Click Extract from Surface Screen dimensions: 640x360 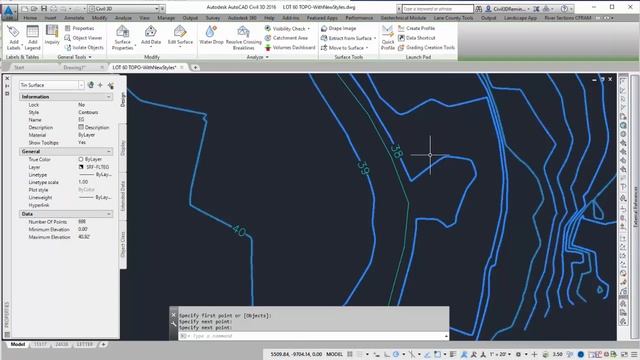[x=346, y=38]
